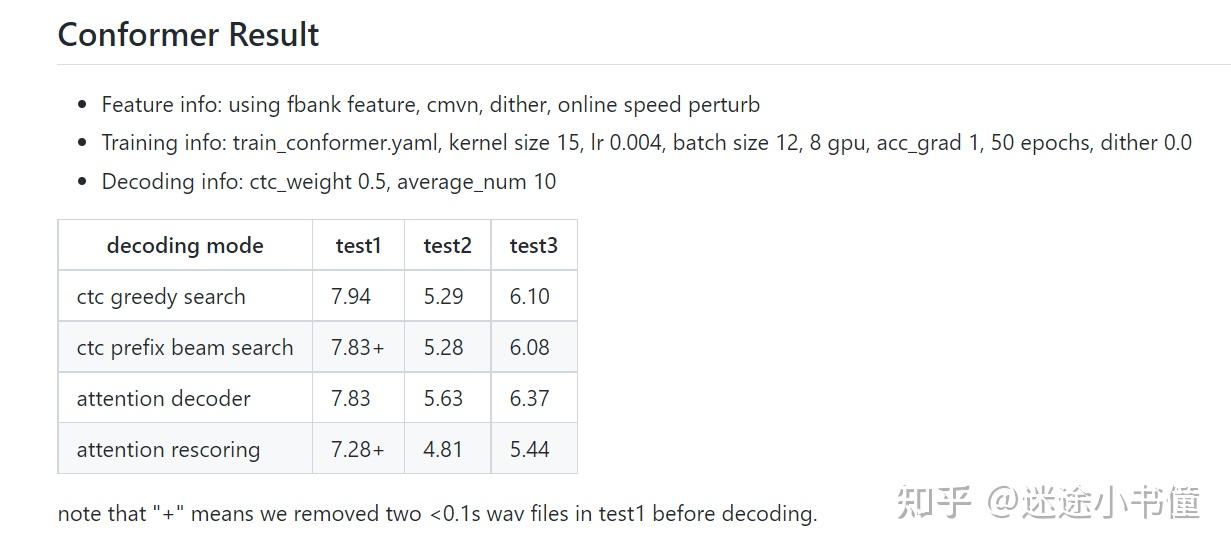Click the 6.37 cell under test3
The height and width of the screenshot is (551, 1231).
(x=529, y=399)
